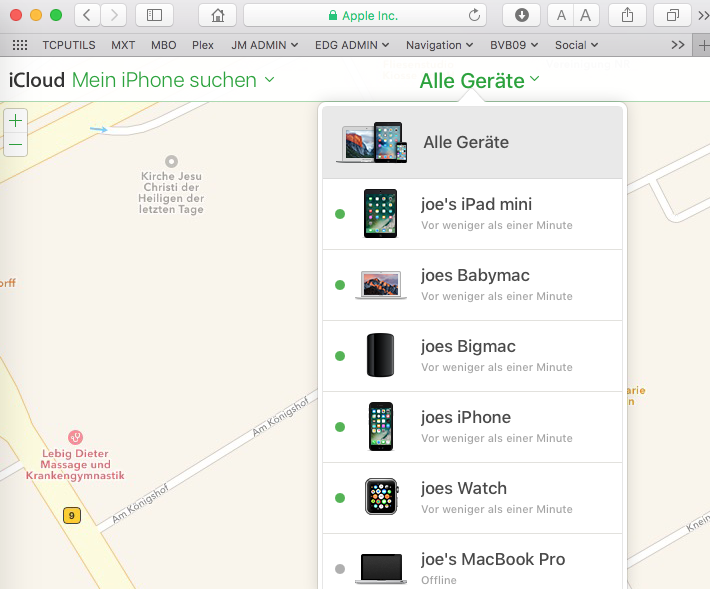Select joes Watch device
The image size is (710, 589).
point(472,498)
